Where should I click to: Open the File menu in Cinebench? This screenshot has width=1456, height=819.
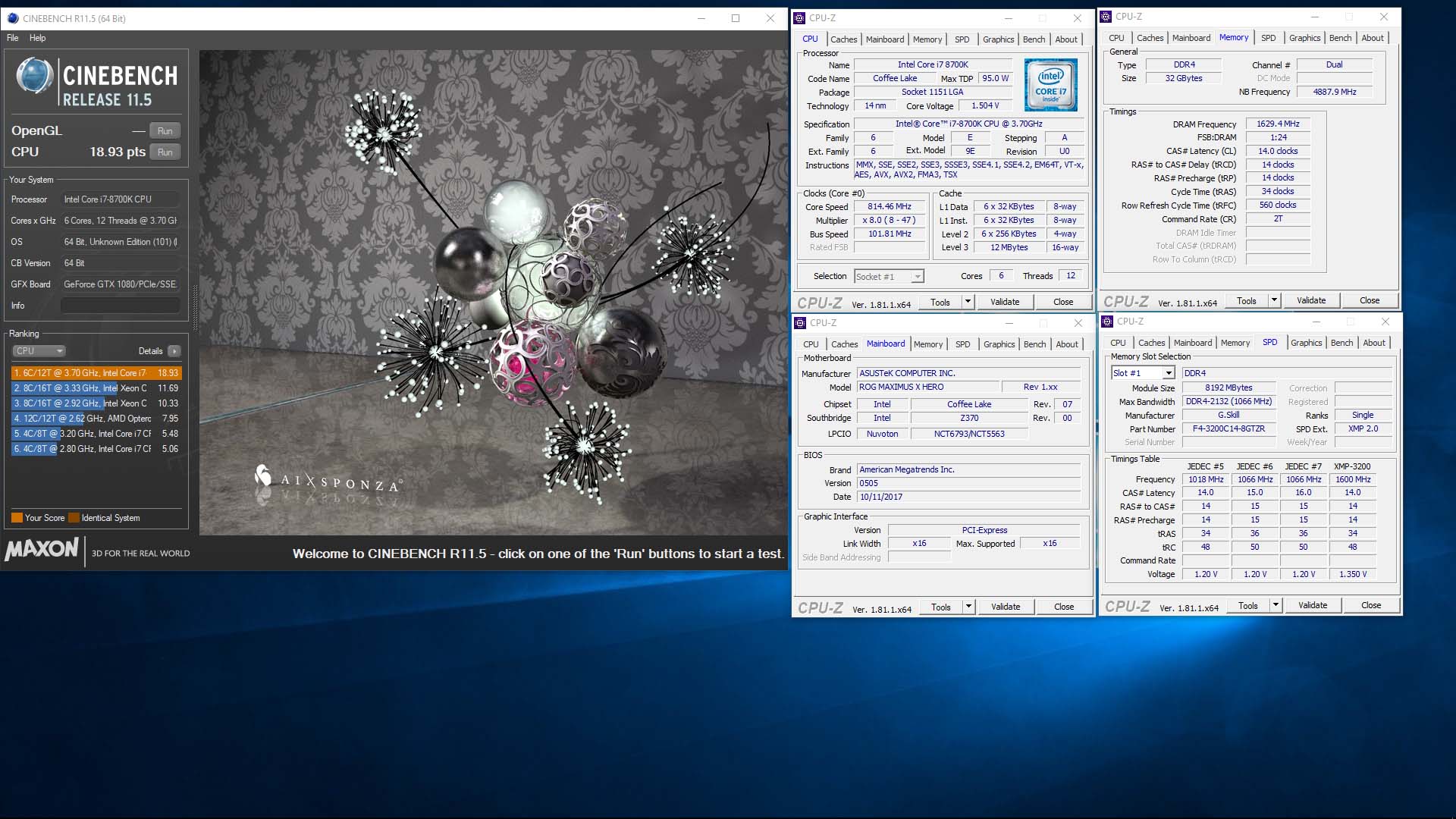(13, 38)
